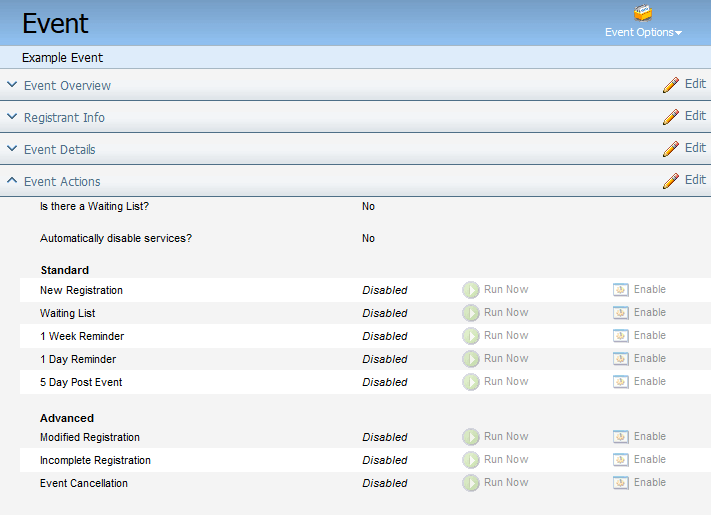Image resolution: width=711 pixels, height=515 pixels.
Task: Click pencil icon for Event Actions
Action: pyautogui.click(x=671, y=181)
